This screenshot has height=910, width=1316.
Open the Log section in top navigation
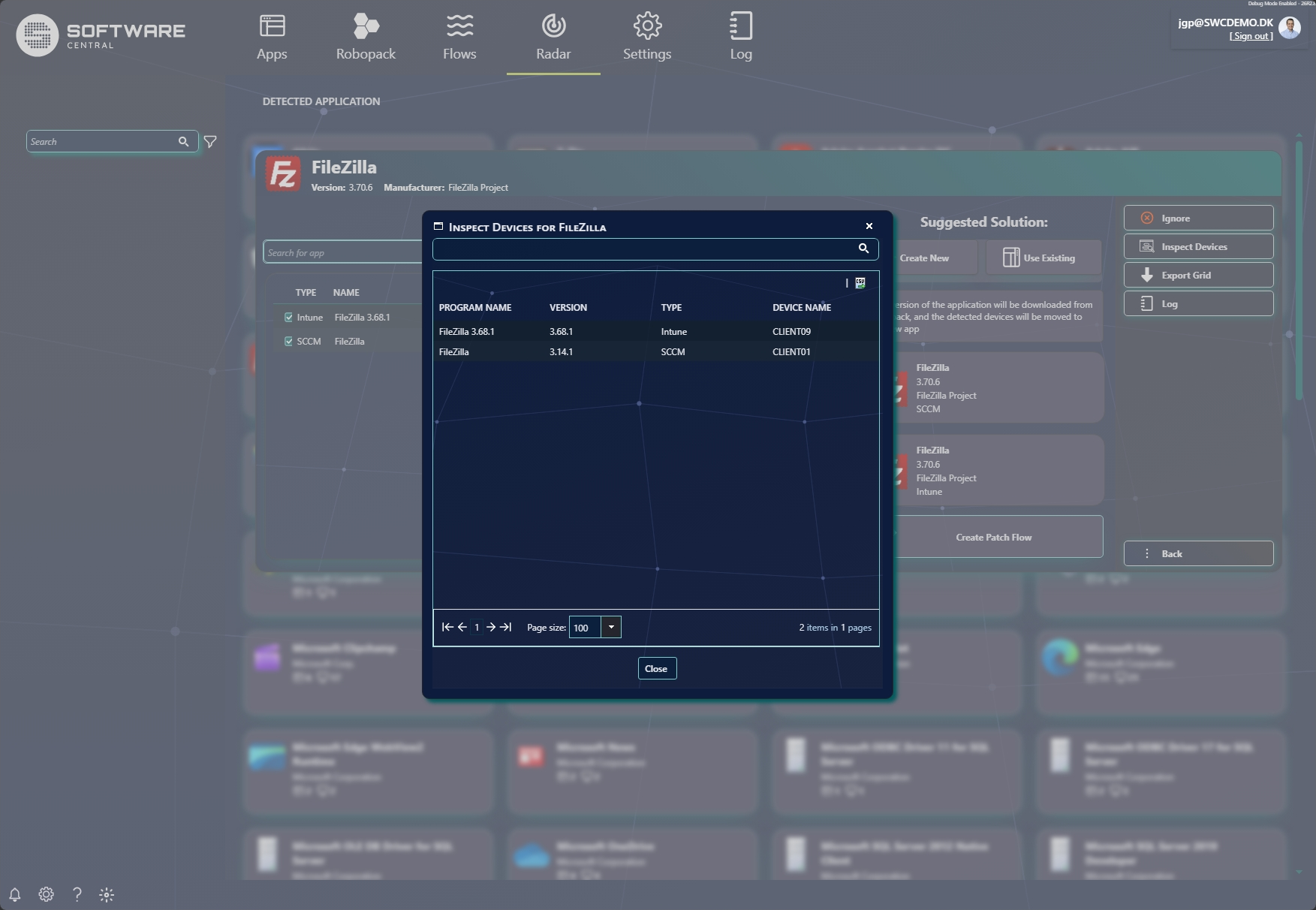(741, 38)
